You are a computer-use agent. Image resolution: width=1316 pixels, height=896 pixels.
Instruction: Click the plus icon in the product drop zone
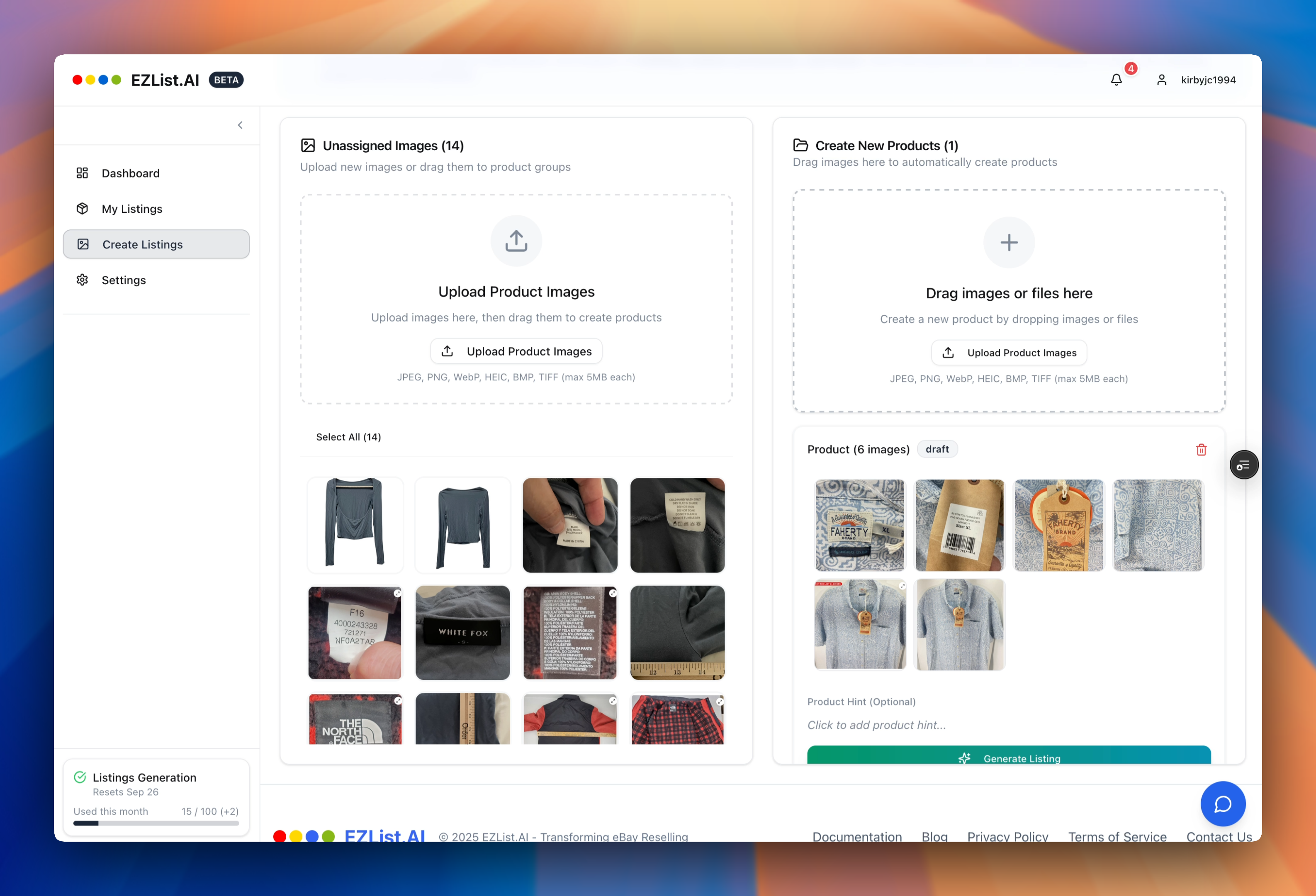click(x=1009, y=242)
